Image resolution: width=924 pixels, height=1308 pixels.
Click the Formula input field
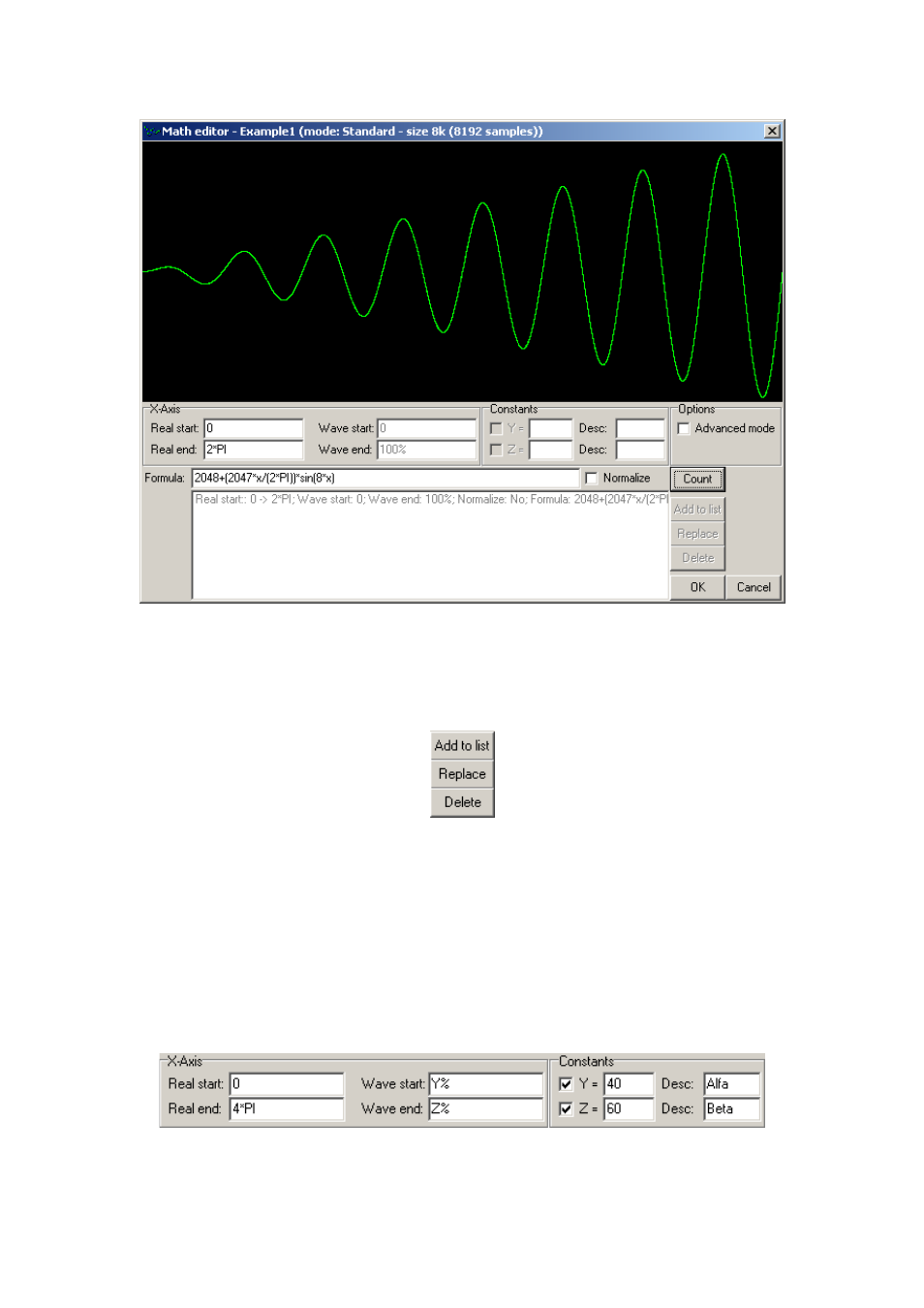pyautogui.click(x=385, y=478)
